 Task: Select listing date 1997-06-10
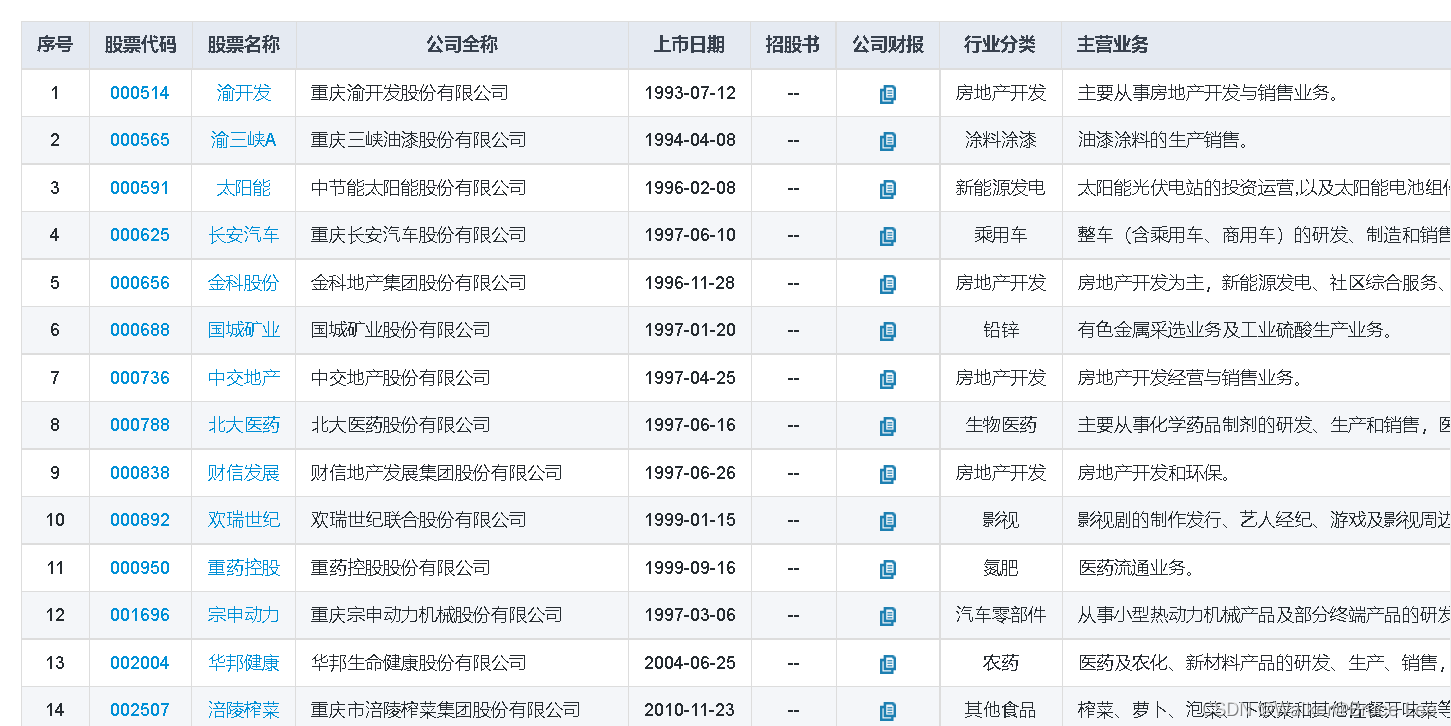point(690,235)
